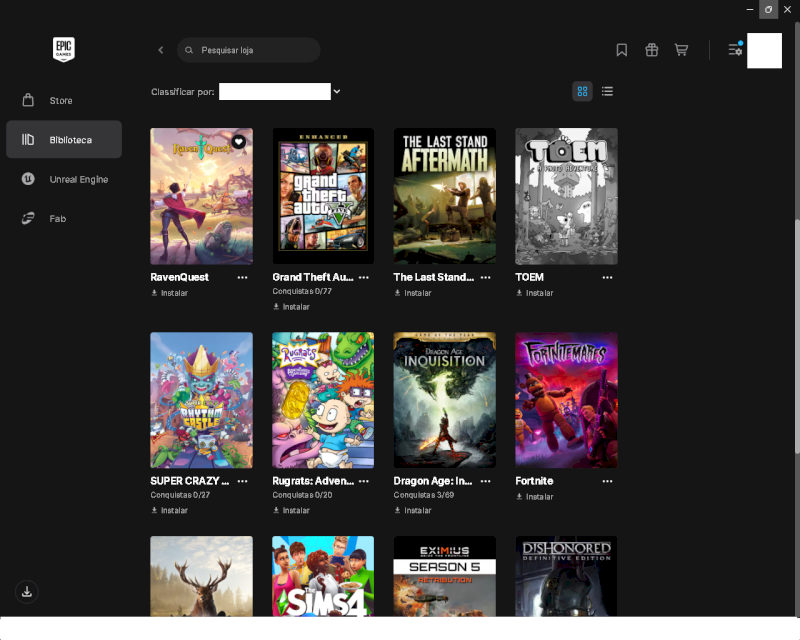Install Dragon Age Inquisition
This screenshot has height=640, width=800.
click(413, 510)
